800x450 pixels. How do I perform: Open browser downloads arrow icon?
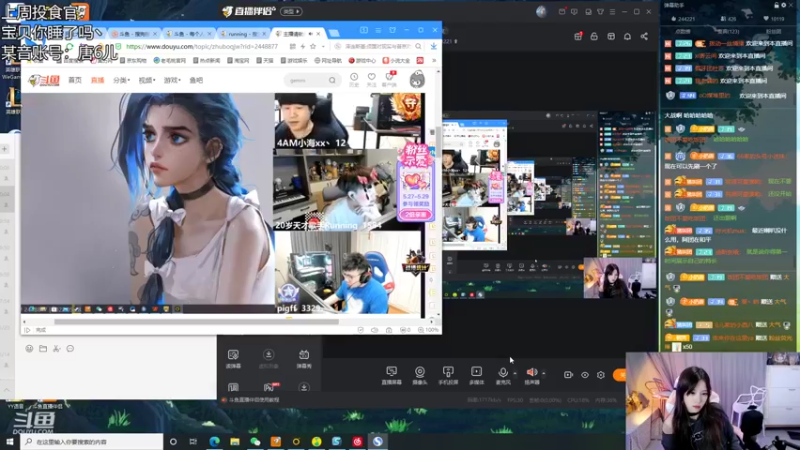pyautogui.click(x=433, y=46)
